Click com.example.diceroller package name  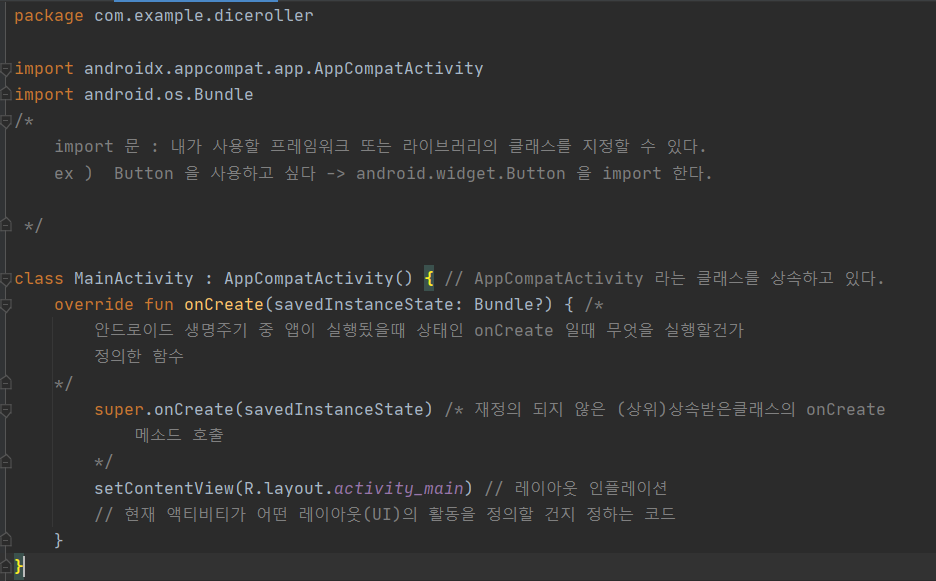[204, 16]
